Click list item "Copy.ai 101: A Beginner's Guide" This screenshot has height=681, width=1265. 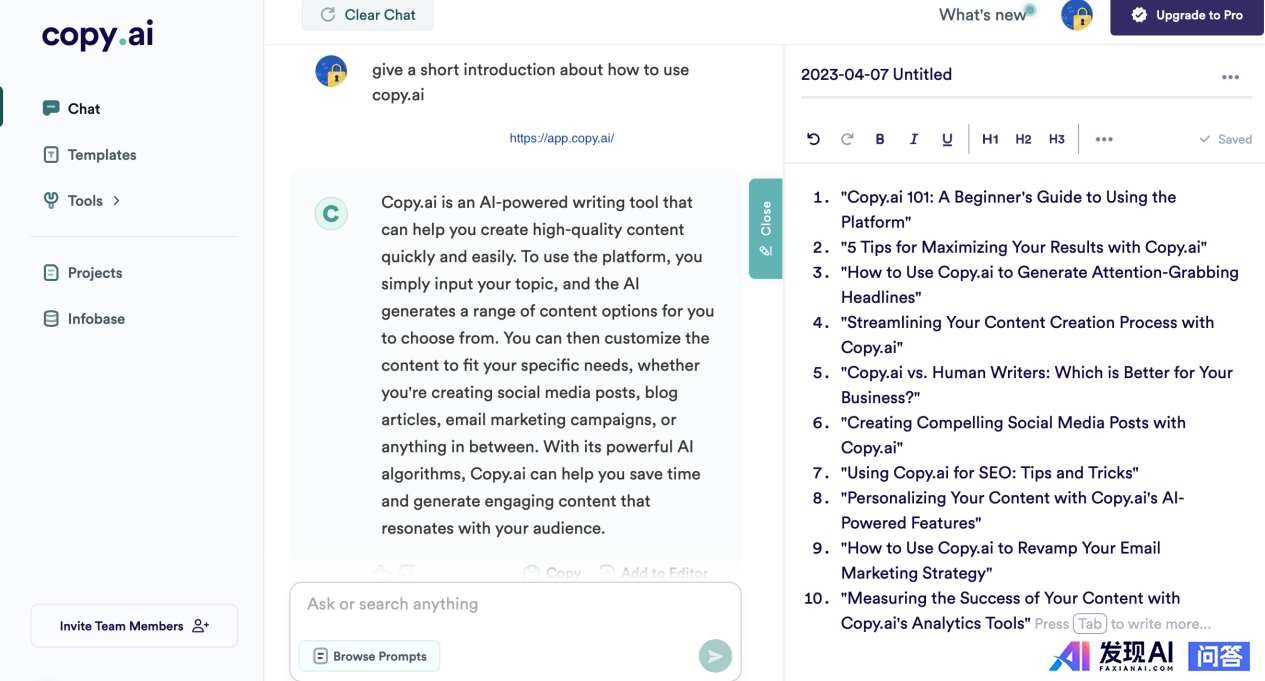point(1008,210)
